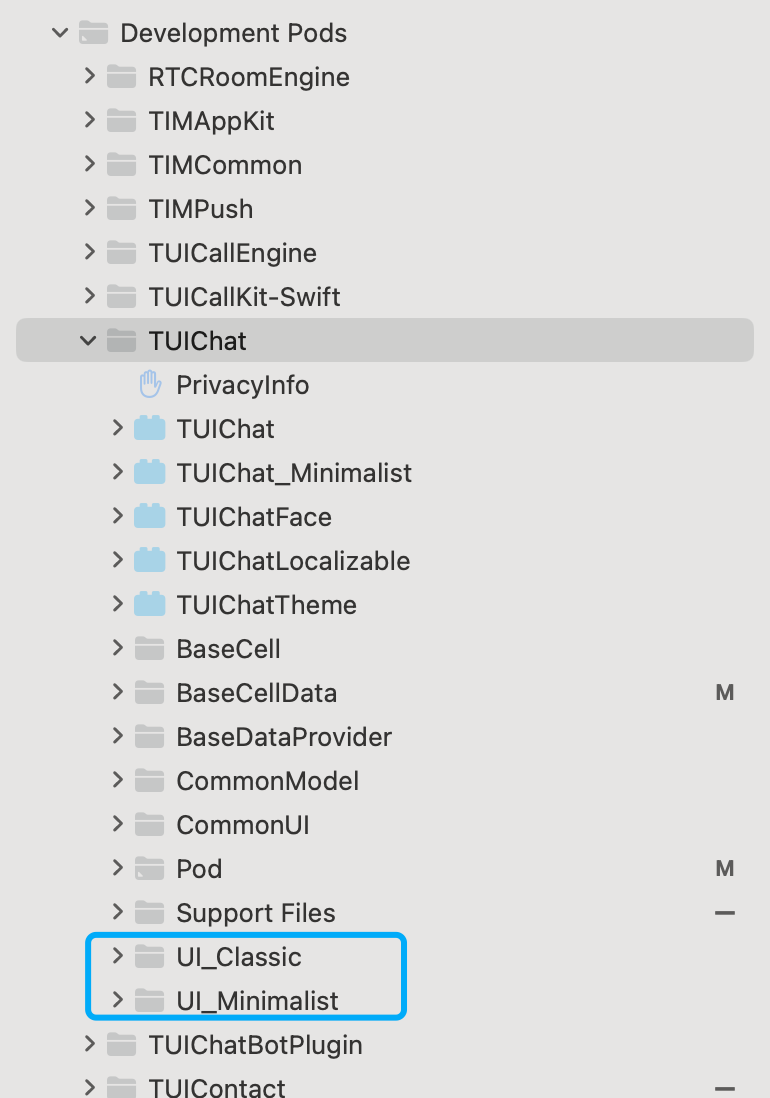Image resolution: width=770 pixels, height=1098 pixels.
Task: Click the TUIChat_Minimalist bundle icon
Action: click(x=149, y=473)
